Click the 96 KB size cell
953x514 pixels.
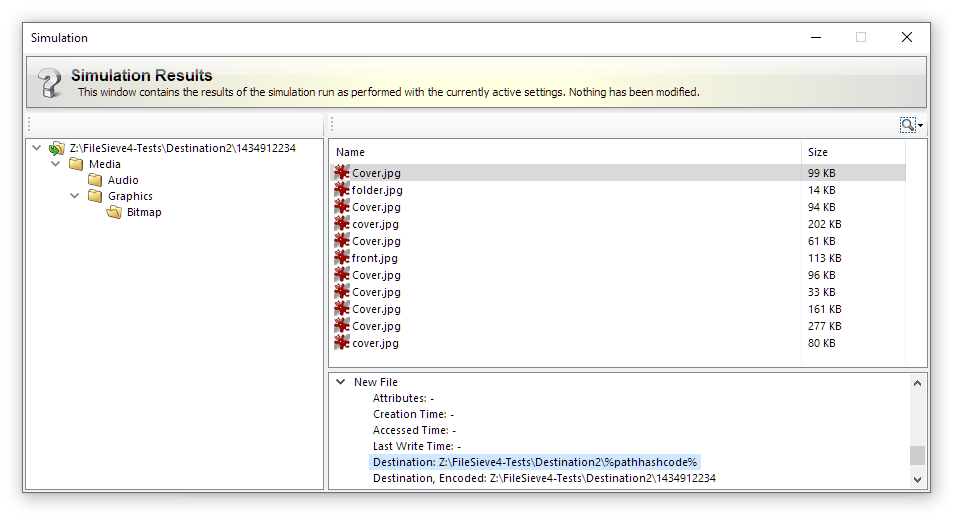tap(822, 275)
